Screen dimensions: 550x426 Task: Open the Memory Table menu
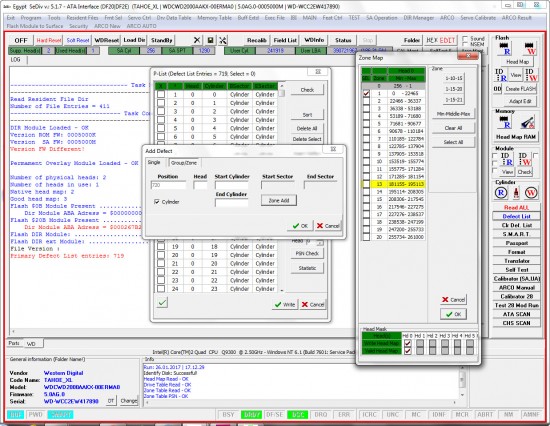point(214,18)
